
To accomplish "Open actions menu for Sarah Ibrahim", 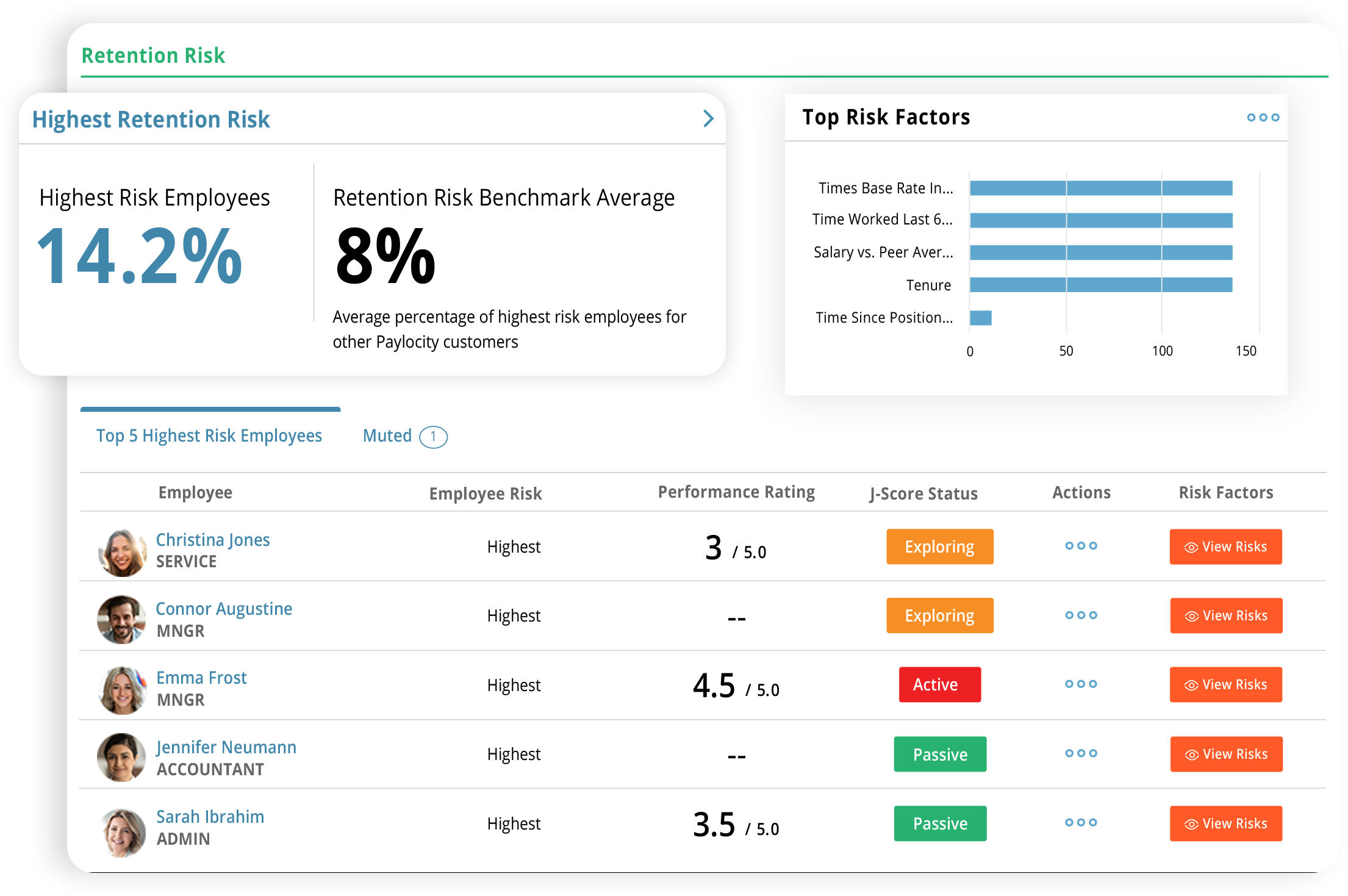I will (1081, 823).
